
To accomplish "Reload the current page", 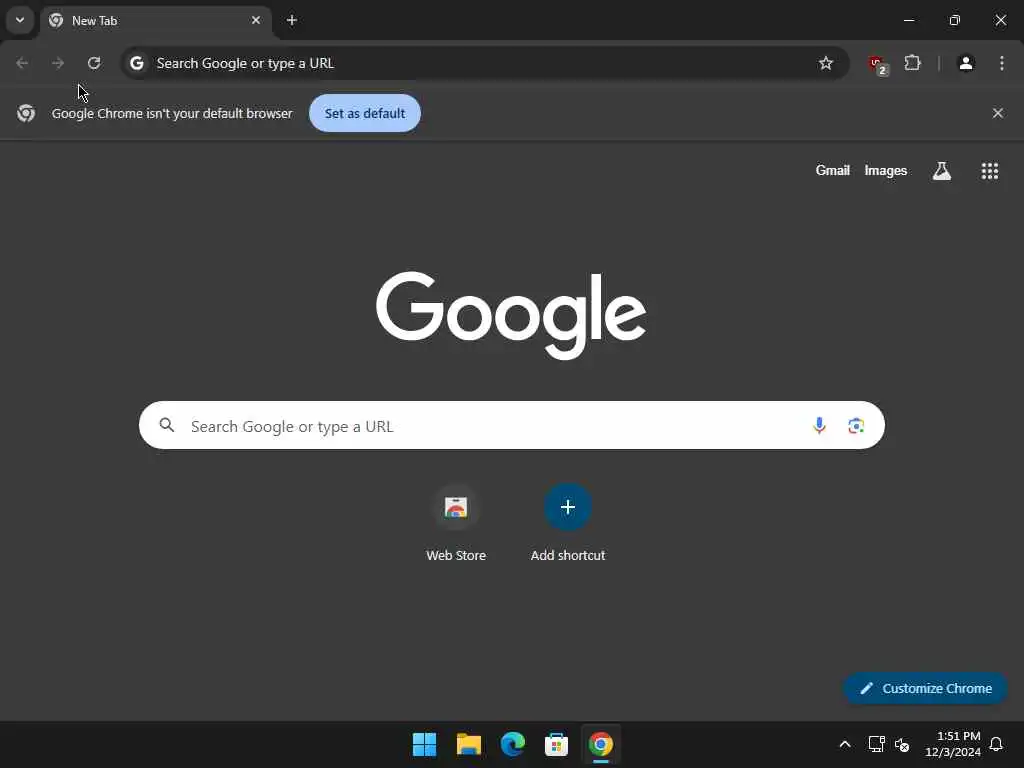I will point(94,63).
